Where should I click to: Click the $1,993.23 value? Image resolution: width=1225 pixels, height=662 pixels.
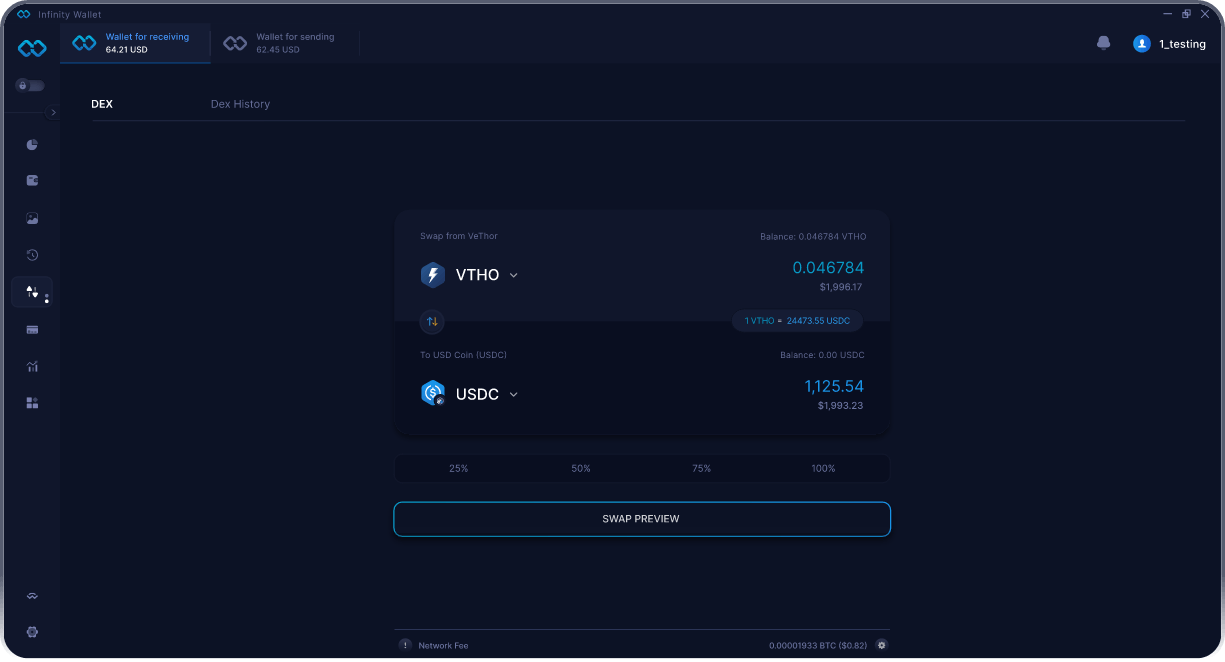click(x=840, y=405)
